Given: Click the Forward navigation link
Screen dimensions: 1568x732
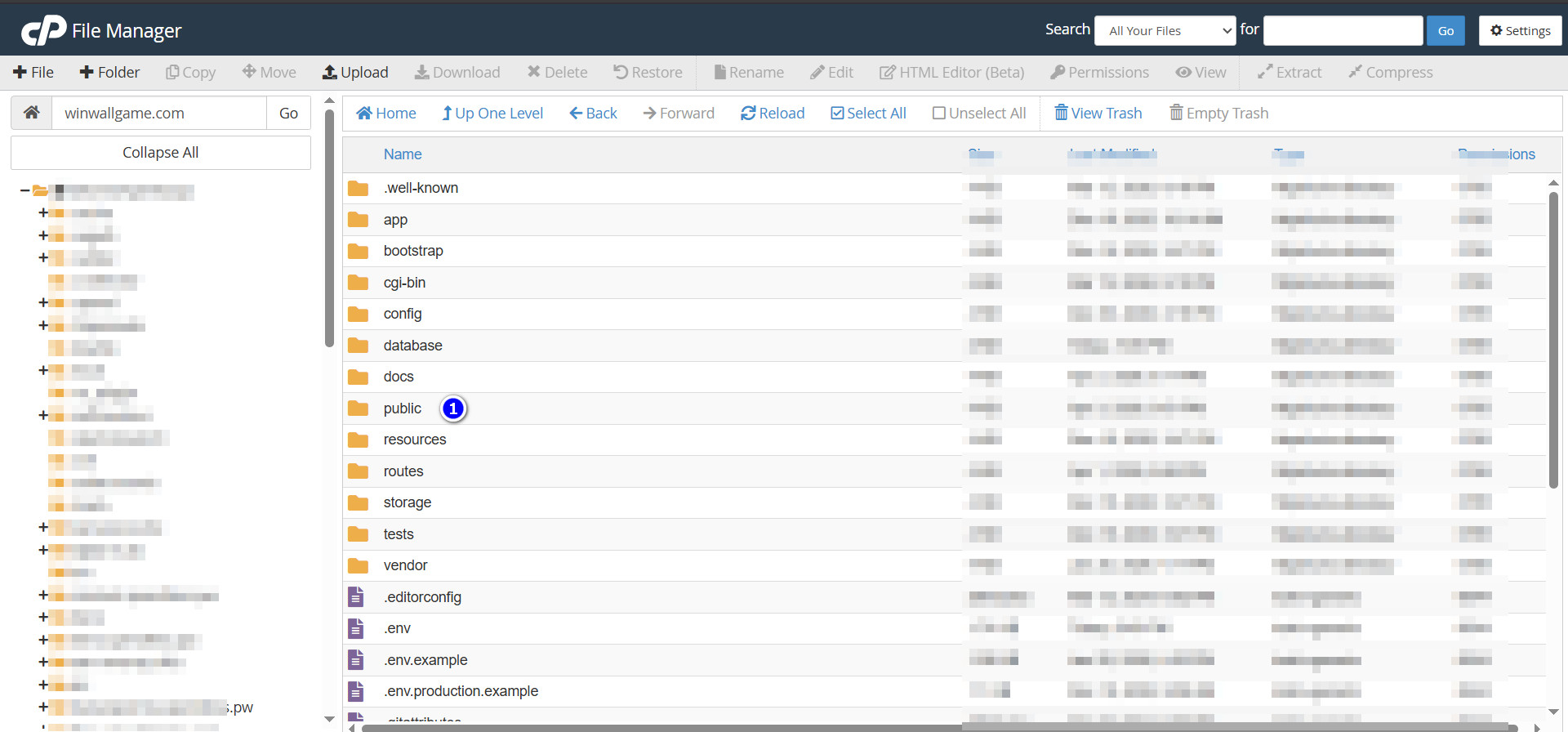Looking at the screenshot, I should click(x=679, y=114).
